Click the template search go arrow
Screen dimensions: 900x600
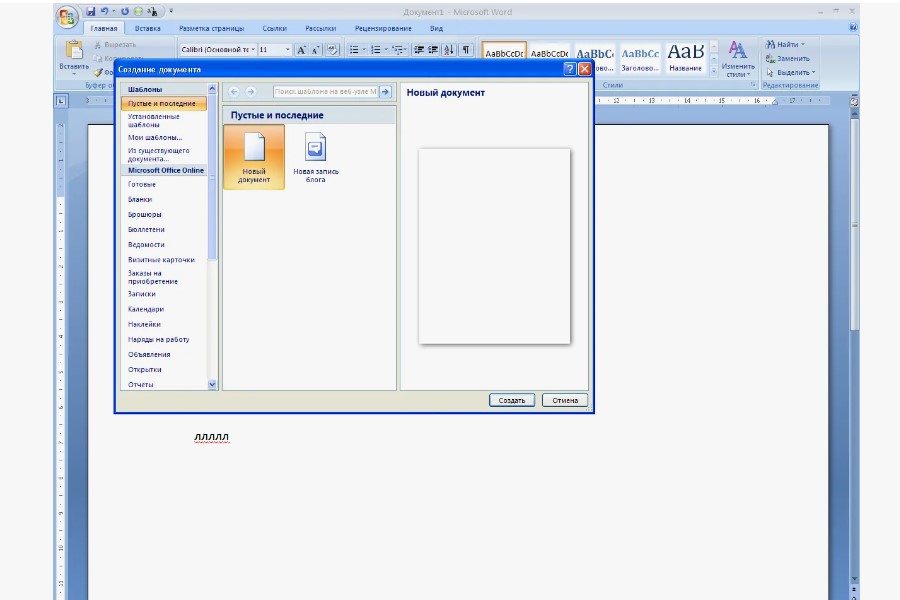(385, 92)
